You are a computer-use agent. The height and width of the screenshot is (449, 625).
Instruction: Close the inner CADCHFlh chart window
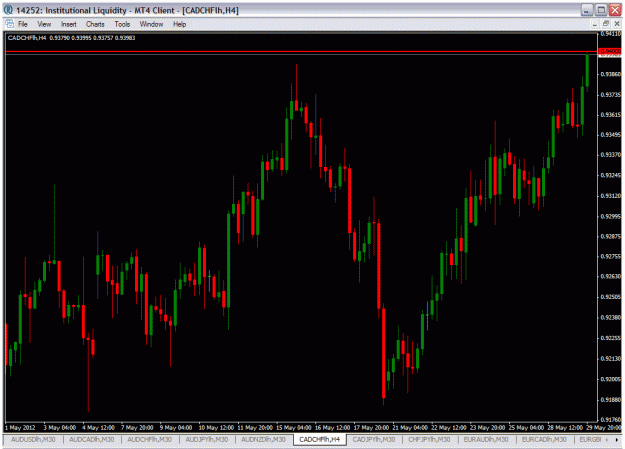click(x=616, y=24)
